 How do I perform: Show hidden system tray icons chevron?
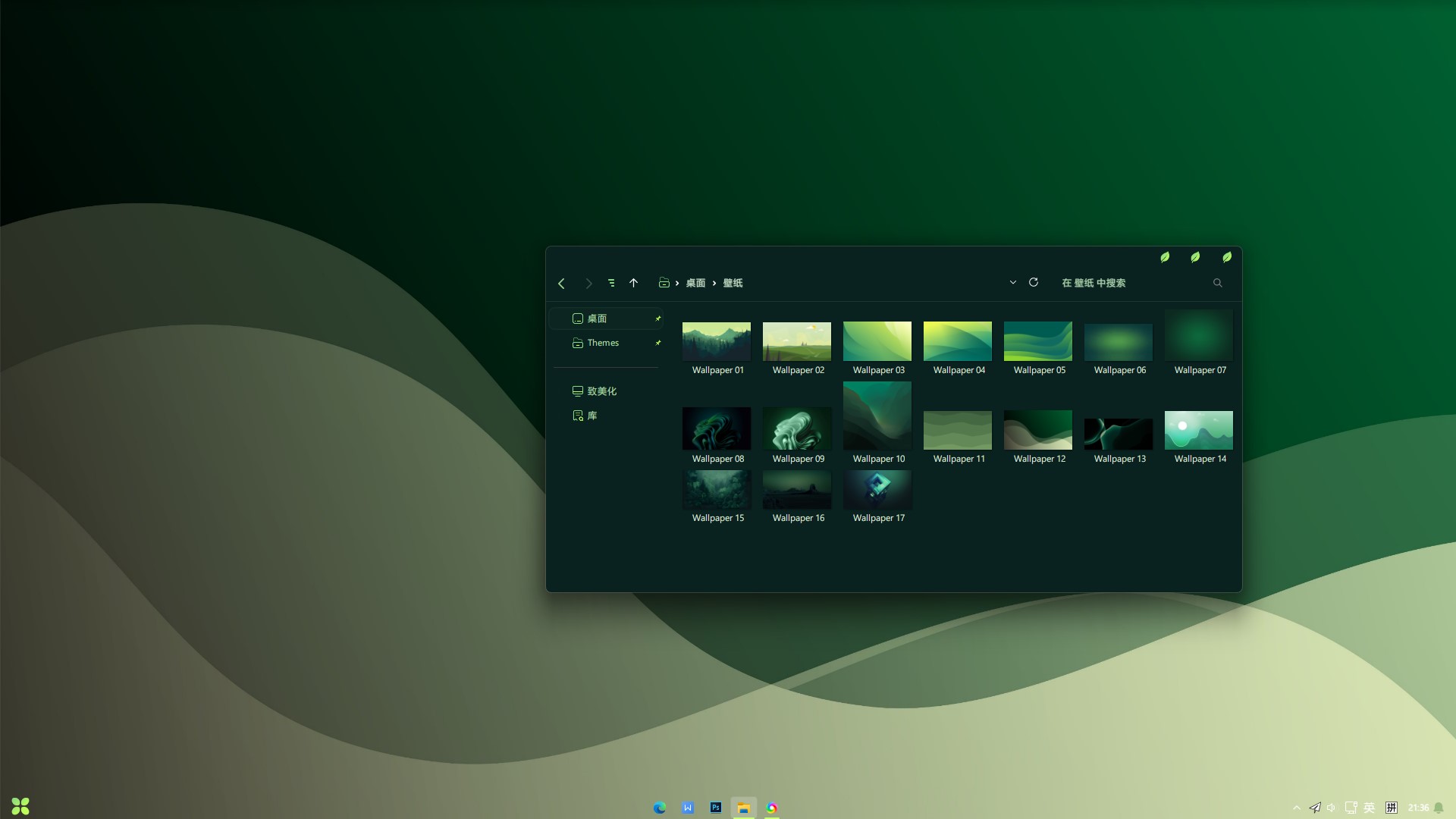(1297, 808)
